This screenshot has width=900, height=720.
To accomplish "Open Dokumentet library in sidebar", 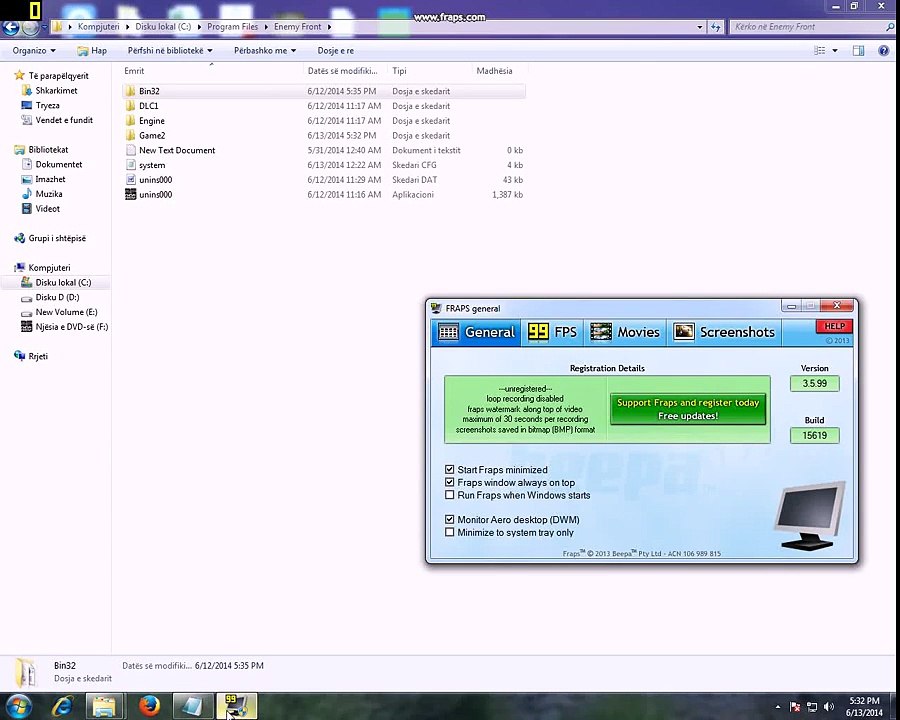I will click(x=59, y=164).
